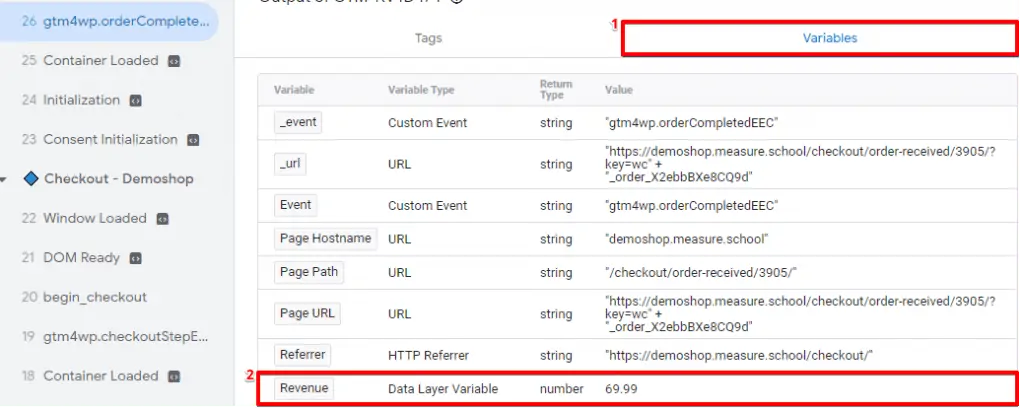Image resolution: width=1024 pixels, height=410 pixels.
Task: Click the Revenue value 69.99
Action: click(621, 389)
